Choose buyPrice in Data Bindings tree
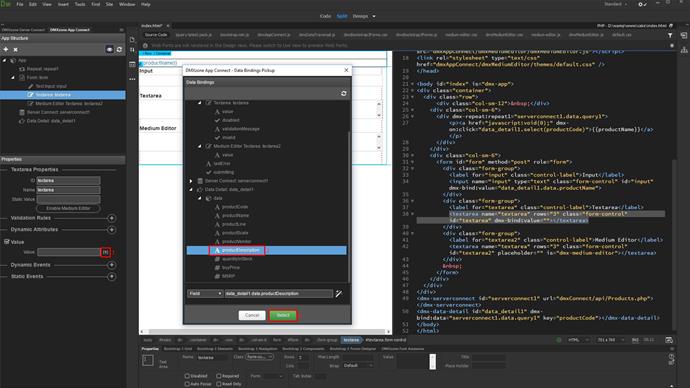 tap(231, 267)
